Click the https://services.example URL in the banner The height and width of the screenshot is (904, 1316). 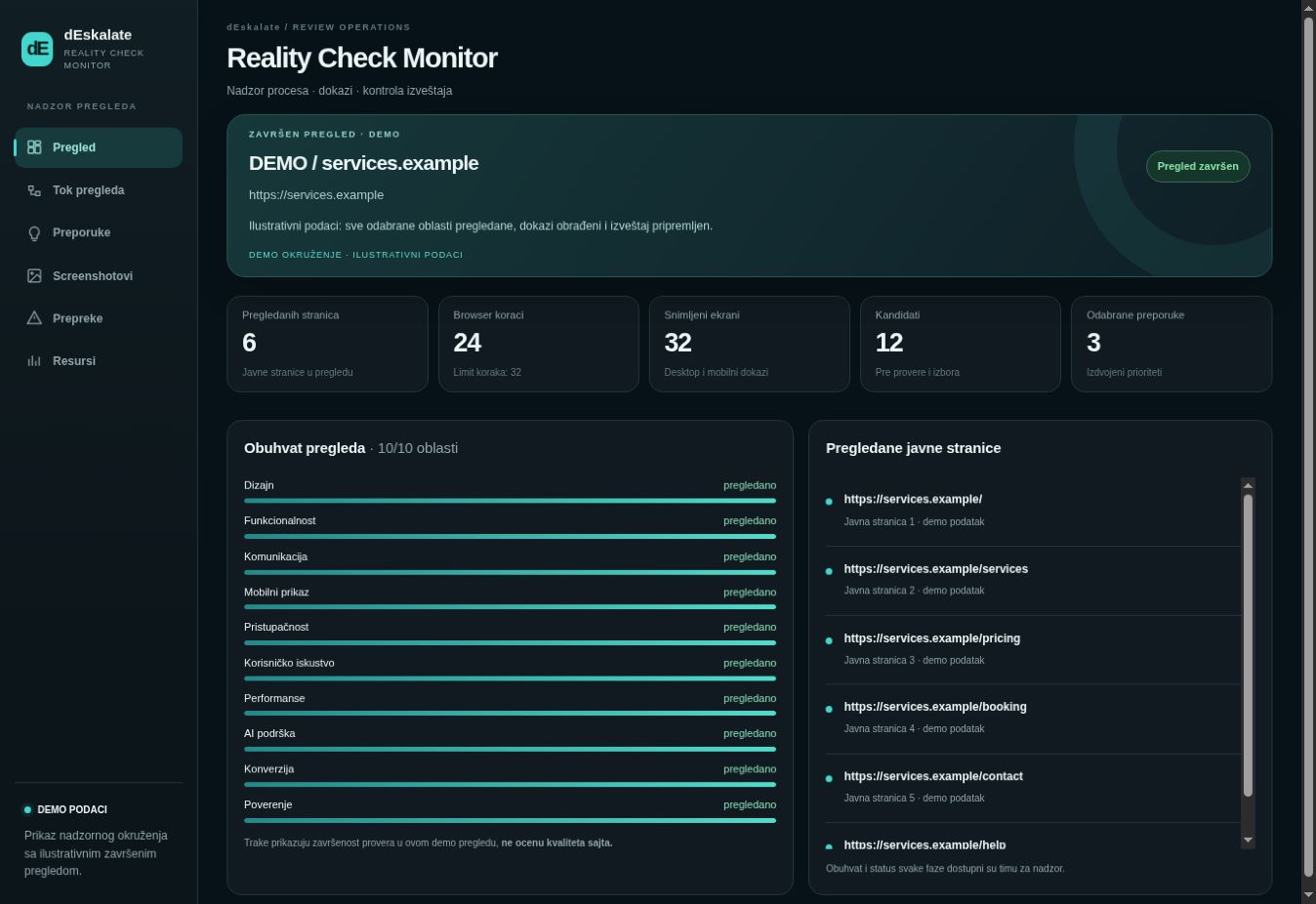pyautogui.click(x=316, y=195)
